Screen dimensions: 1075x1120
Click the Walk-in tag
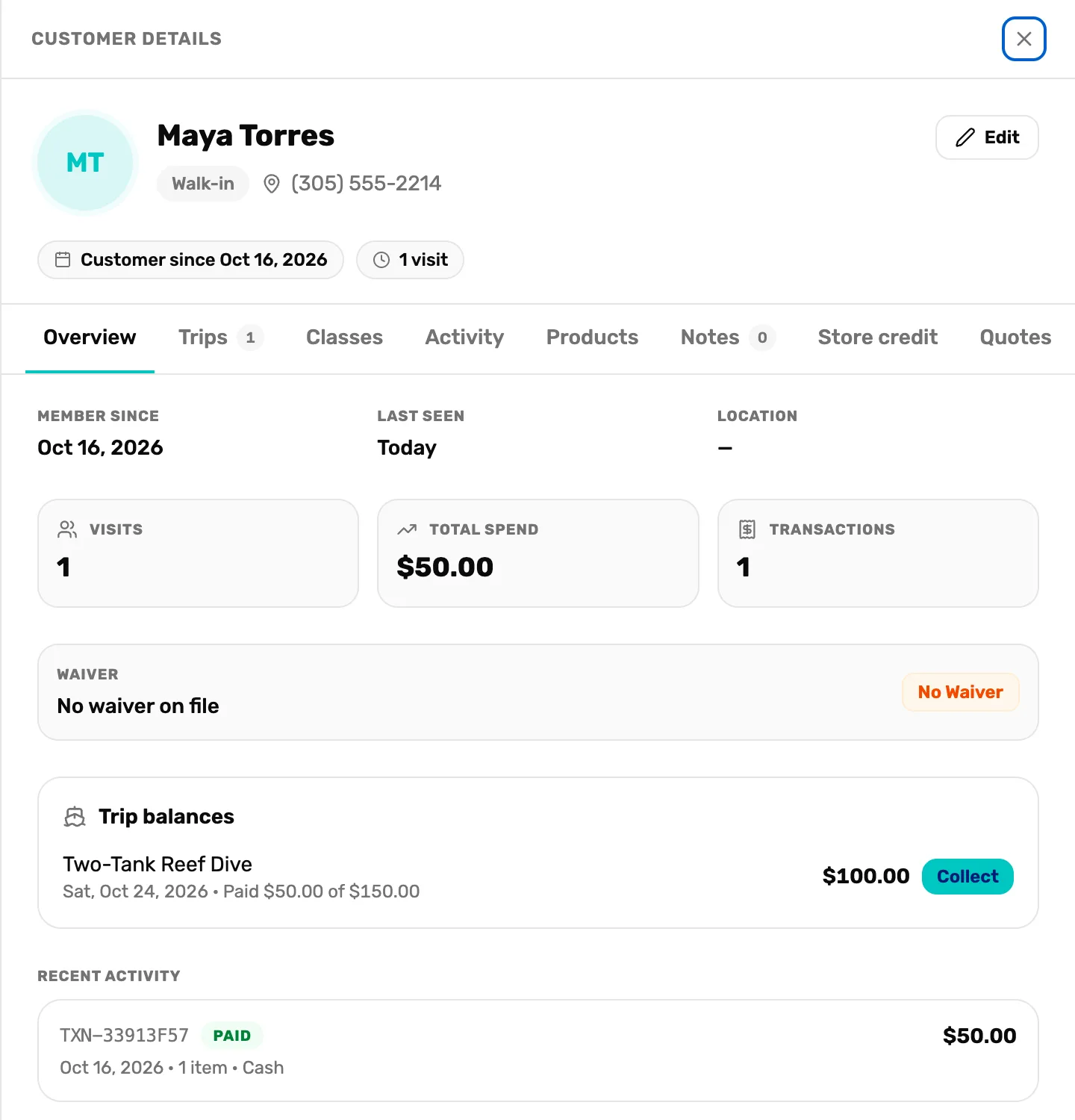coord(203,184)
